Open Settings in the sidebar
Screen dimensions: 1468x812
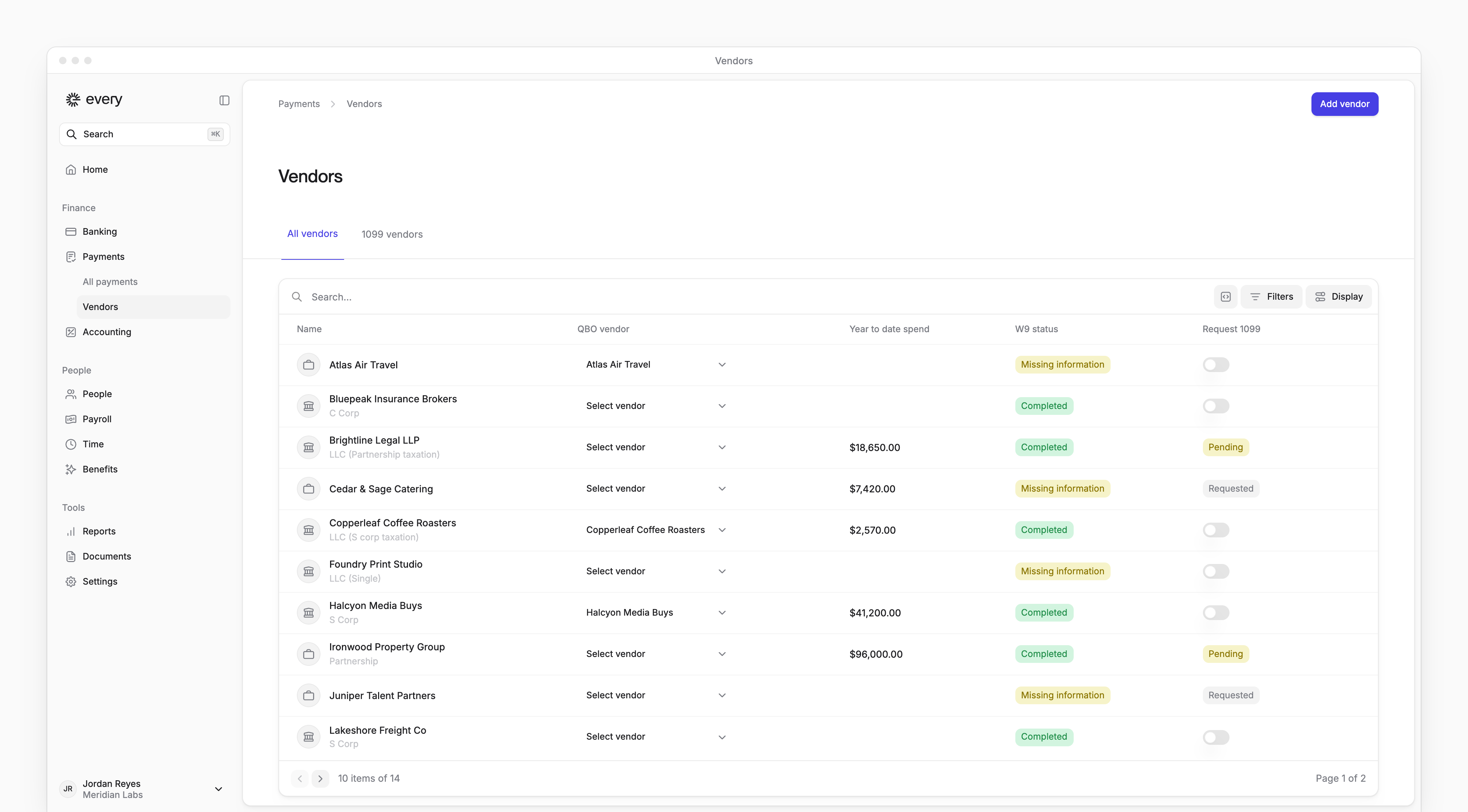[x=145, y=581]
